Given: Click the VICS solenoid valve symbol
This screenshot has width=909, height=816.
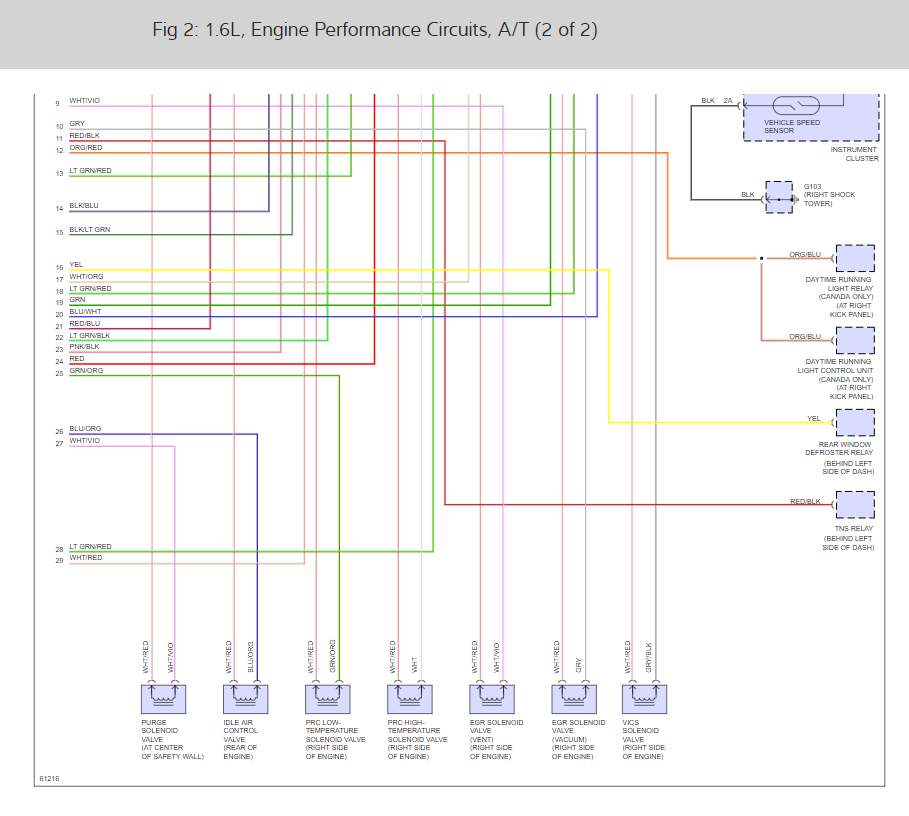Looking at the screenshot, I should click(644, 699).
